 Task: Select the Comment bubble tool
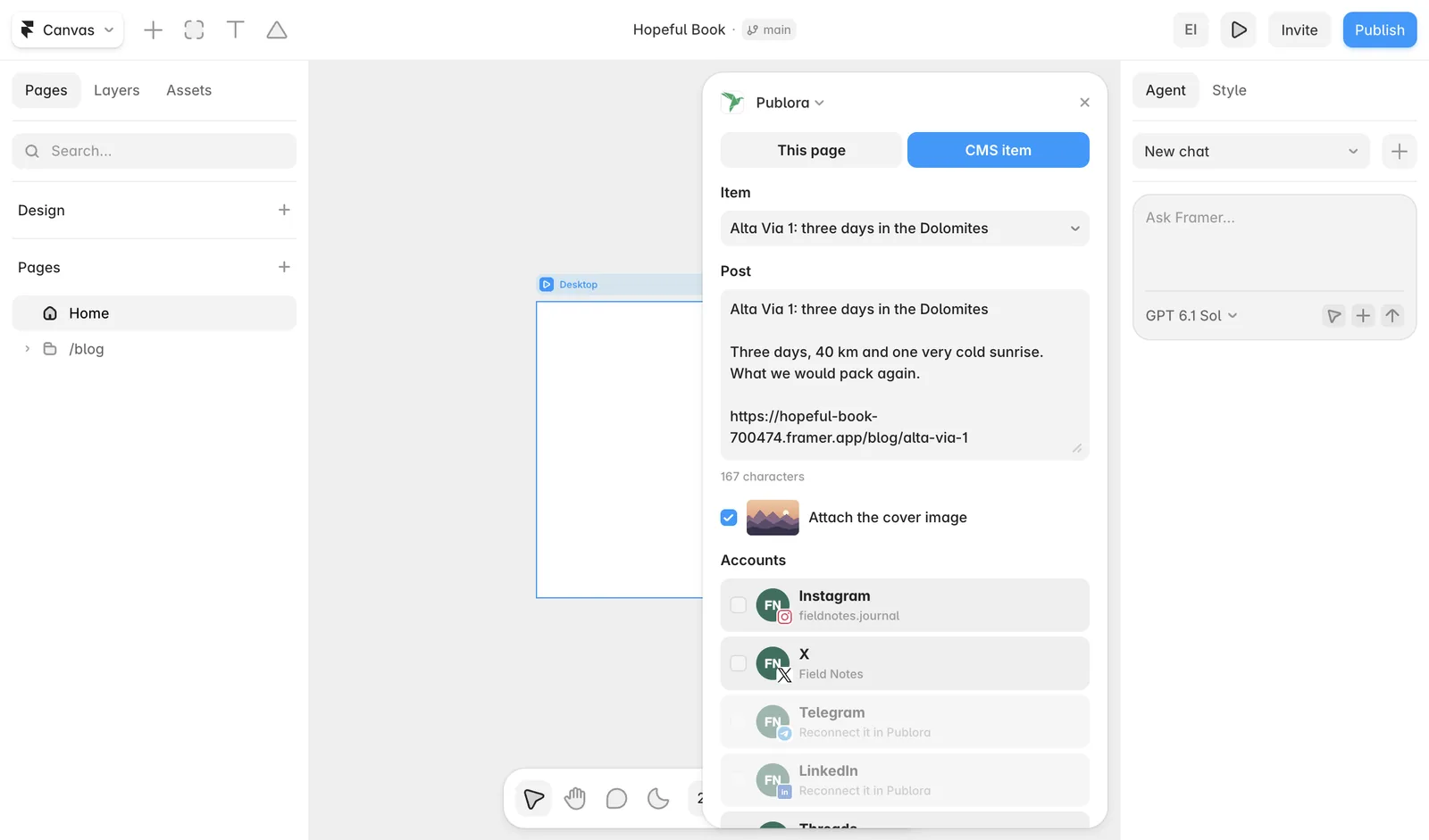point(616,798)
